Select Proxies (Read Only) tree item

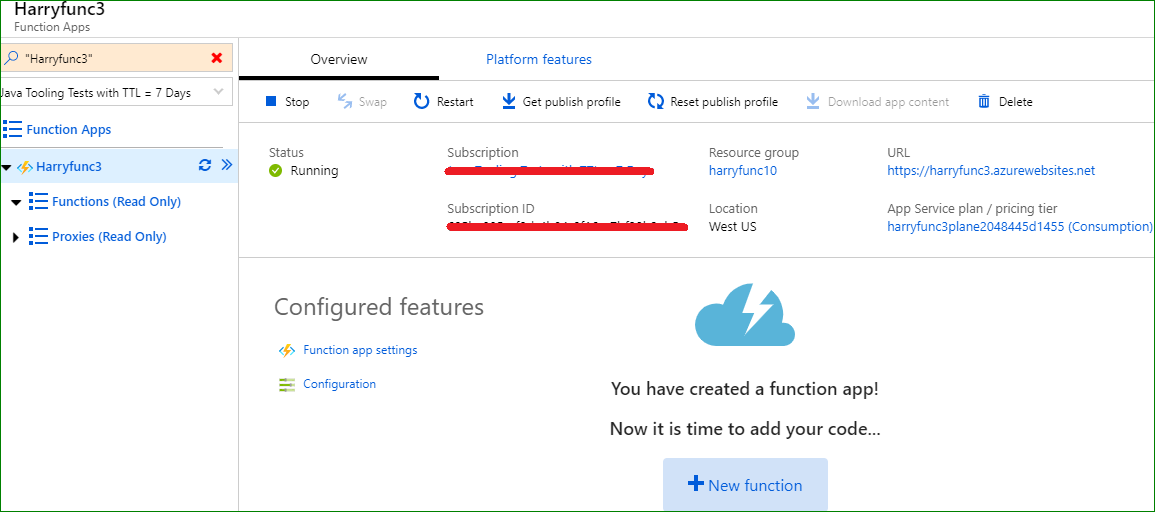pos(109,236)
